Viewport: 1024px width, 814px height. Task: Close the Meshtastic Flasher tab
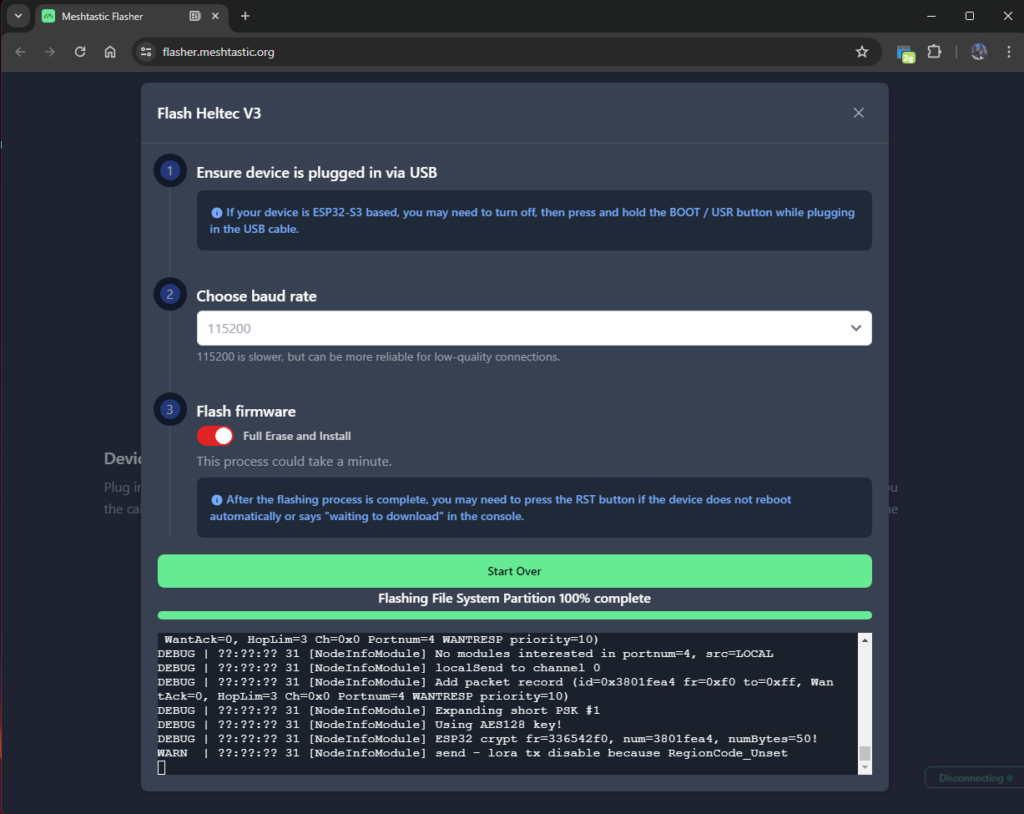click(215, 16)
